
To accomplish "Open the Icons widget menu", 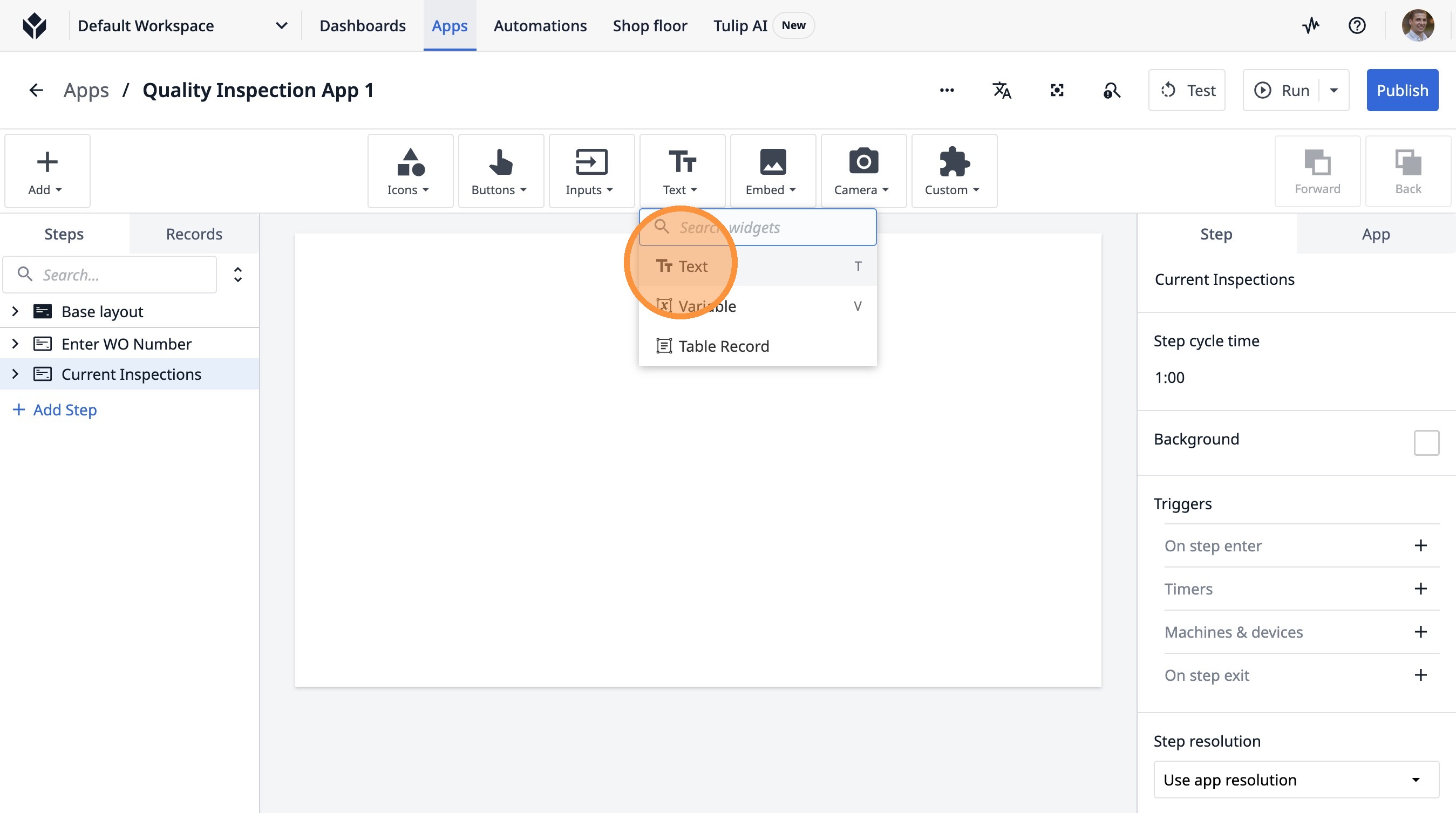I will point(410,171).
